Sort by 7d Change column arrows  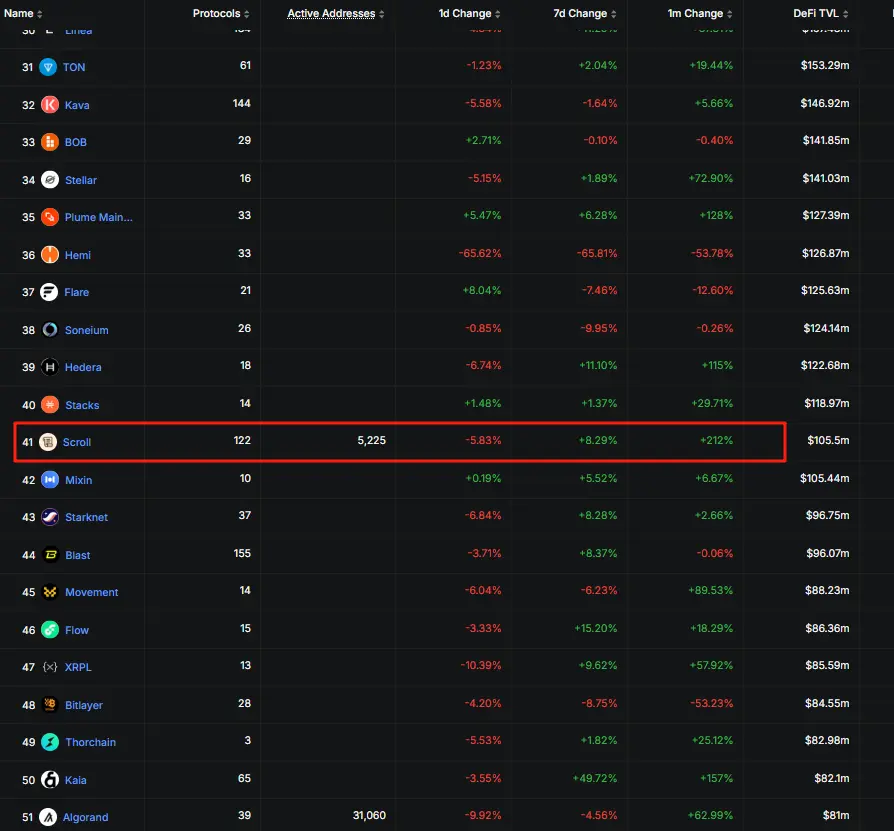(x=613, y=14)
